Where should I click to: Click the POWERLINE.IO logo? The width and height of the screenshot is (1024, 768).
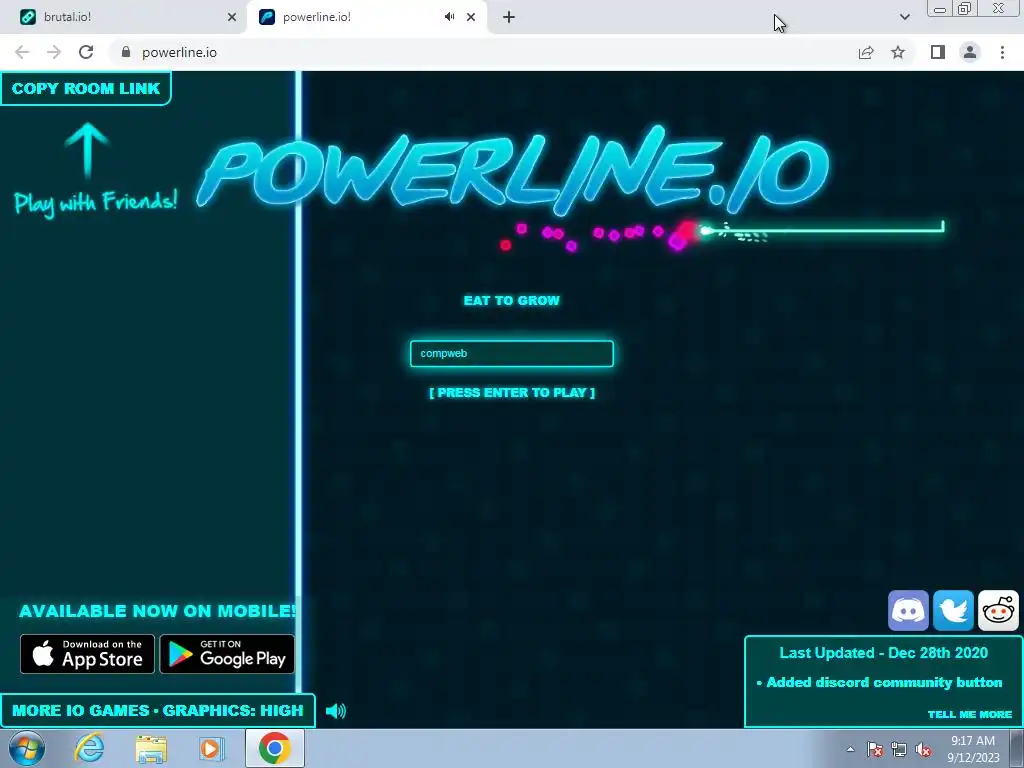[x=513, y=171]
